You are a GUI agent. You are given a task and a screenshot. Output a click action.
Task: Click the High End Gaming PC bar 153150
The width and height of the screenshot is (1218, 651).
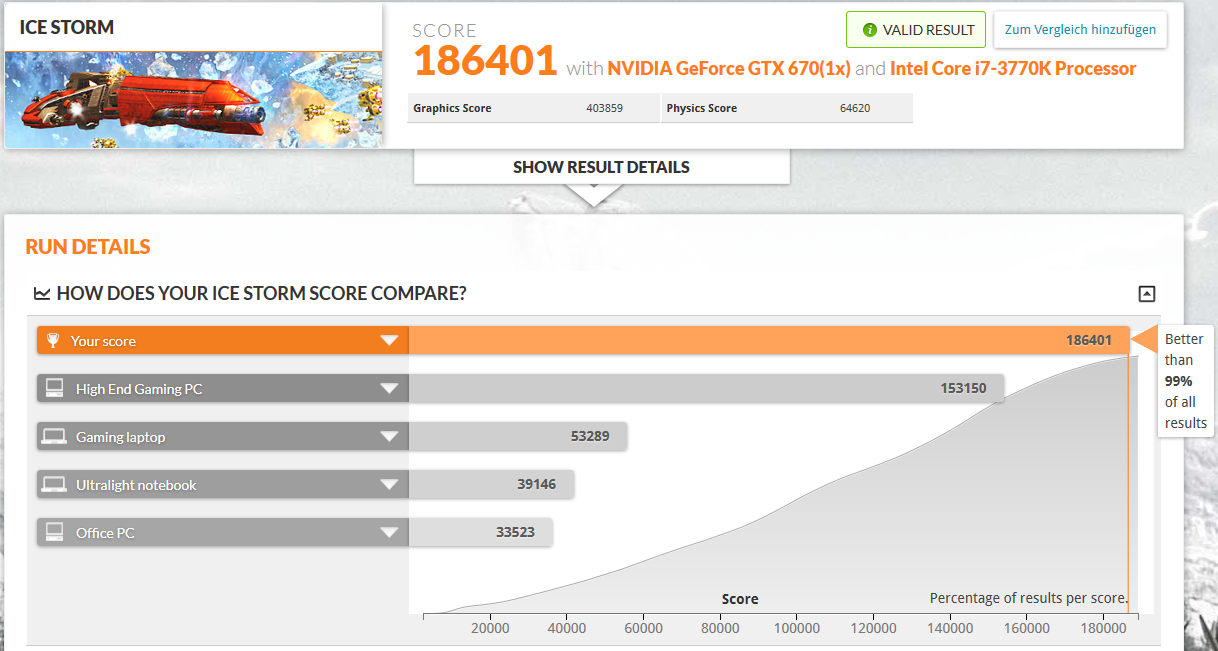coord(706,389)
